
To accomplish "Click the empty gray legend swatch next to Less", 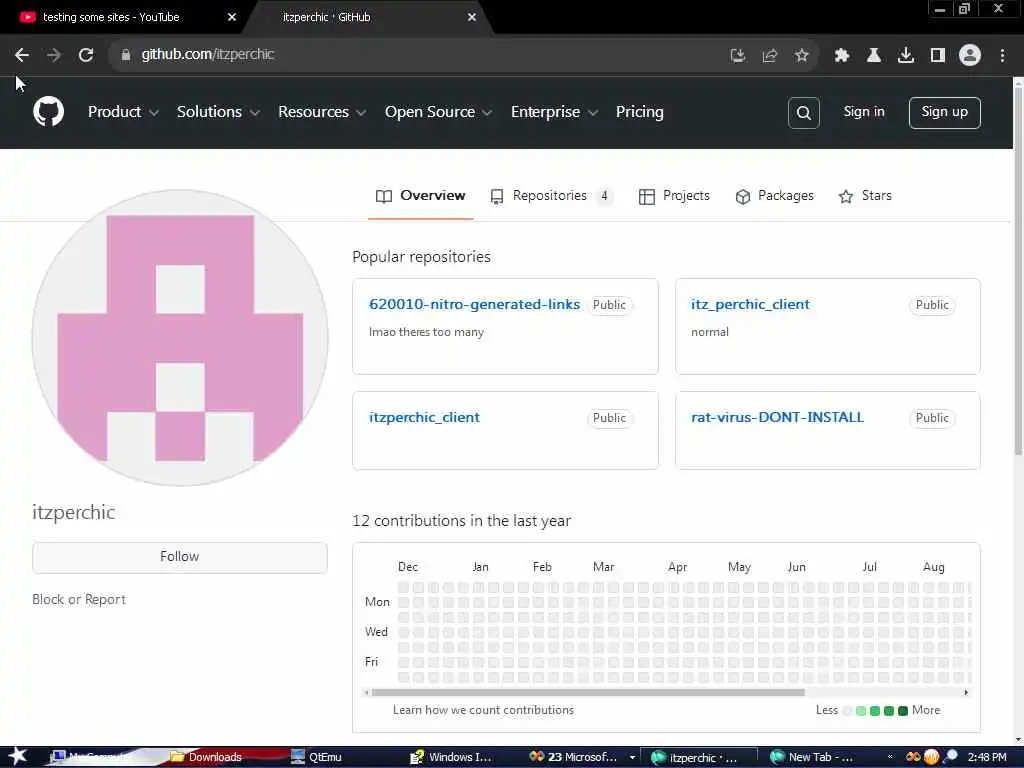I will (x=847, y=711).
